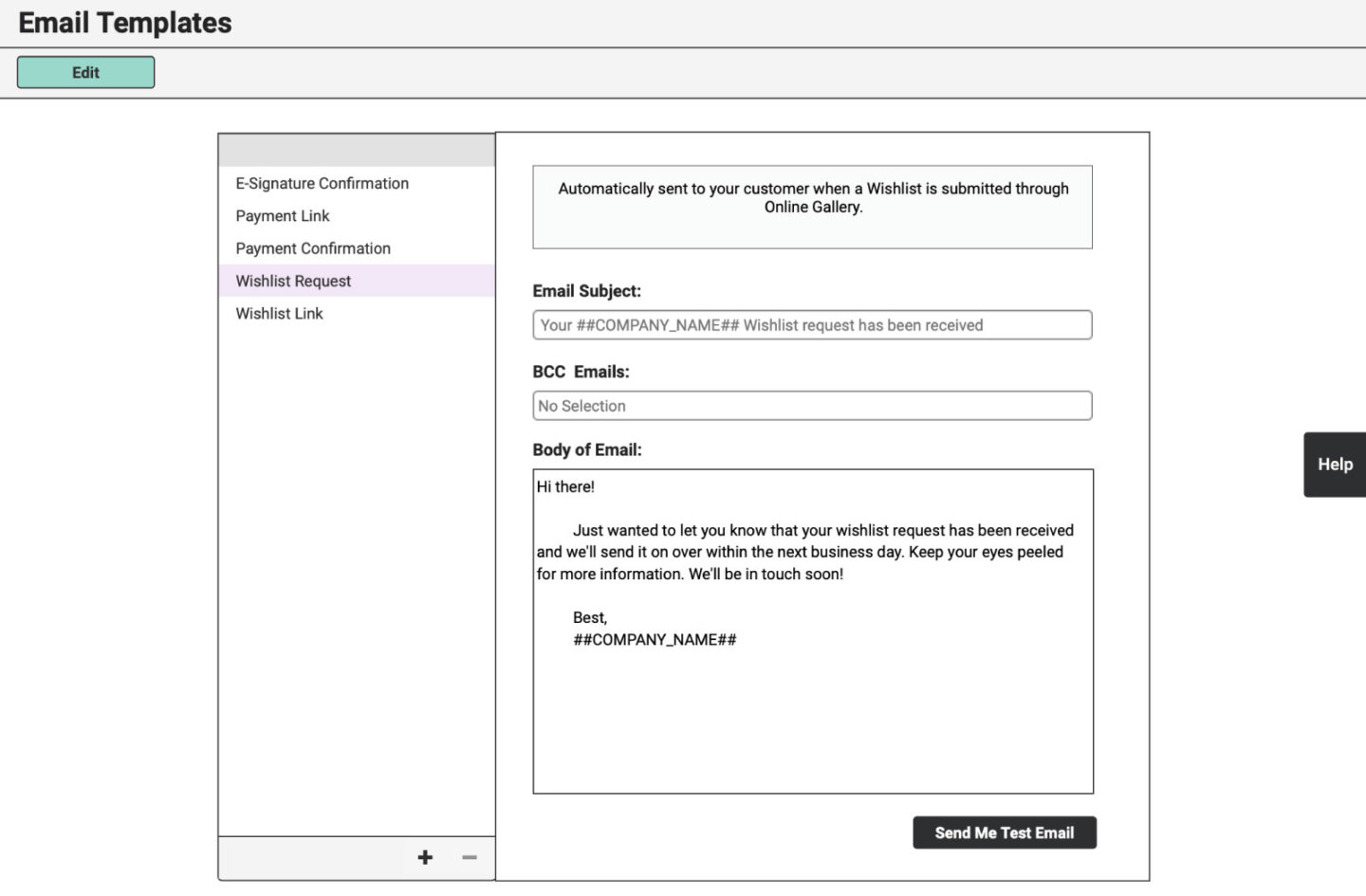
Task: Click the Edit button
Action: tap(85, 71)
